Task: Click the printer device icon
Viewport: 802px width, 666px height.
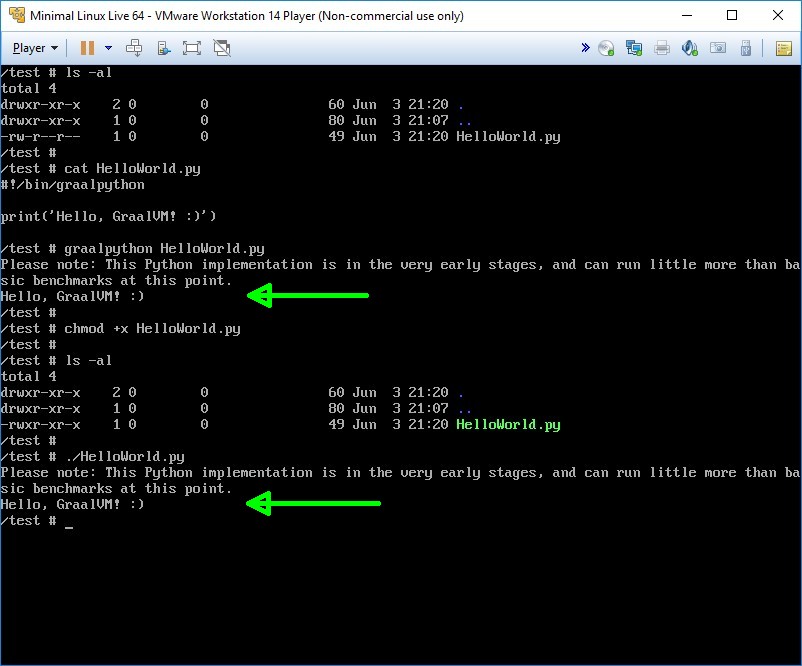Action: tap(661, 48)
